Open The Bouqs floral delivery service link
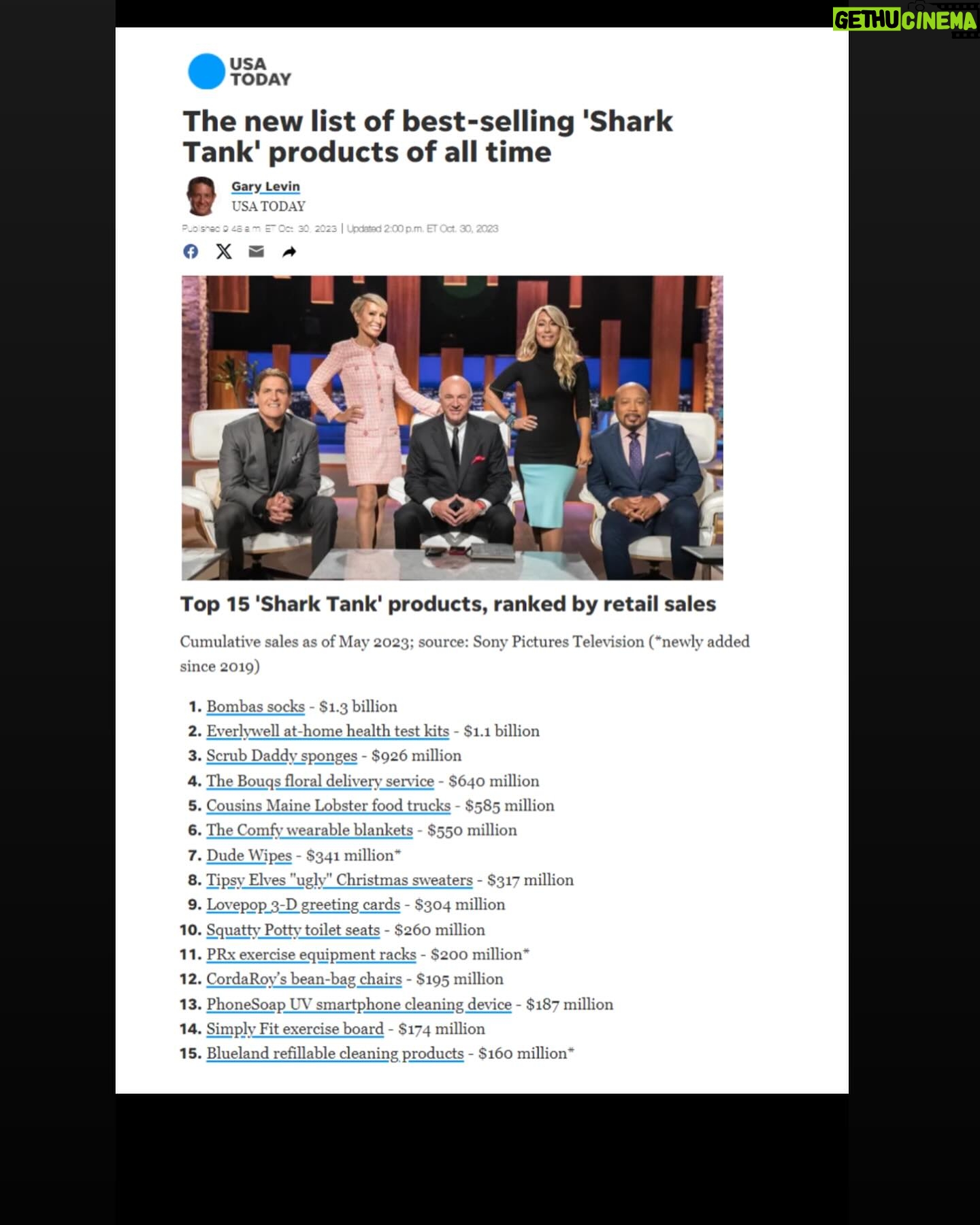The height and width of the screenshot is (1225, 980). [320, 781]
